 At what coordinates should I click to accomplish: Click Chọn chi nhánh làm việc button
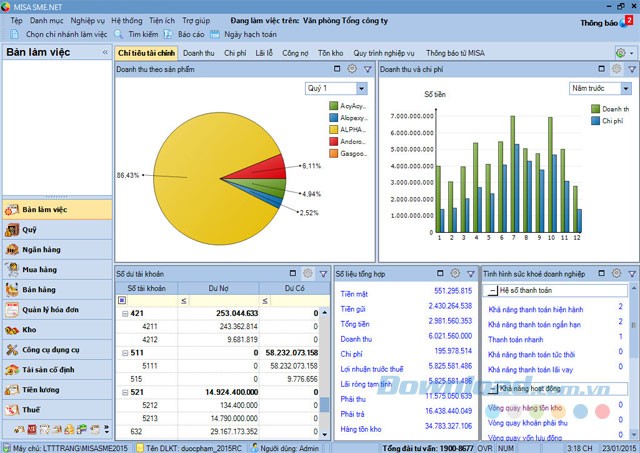click(x=58, y=33)
